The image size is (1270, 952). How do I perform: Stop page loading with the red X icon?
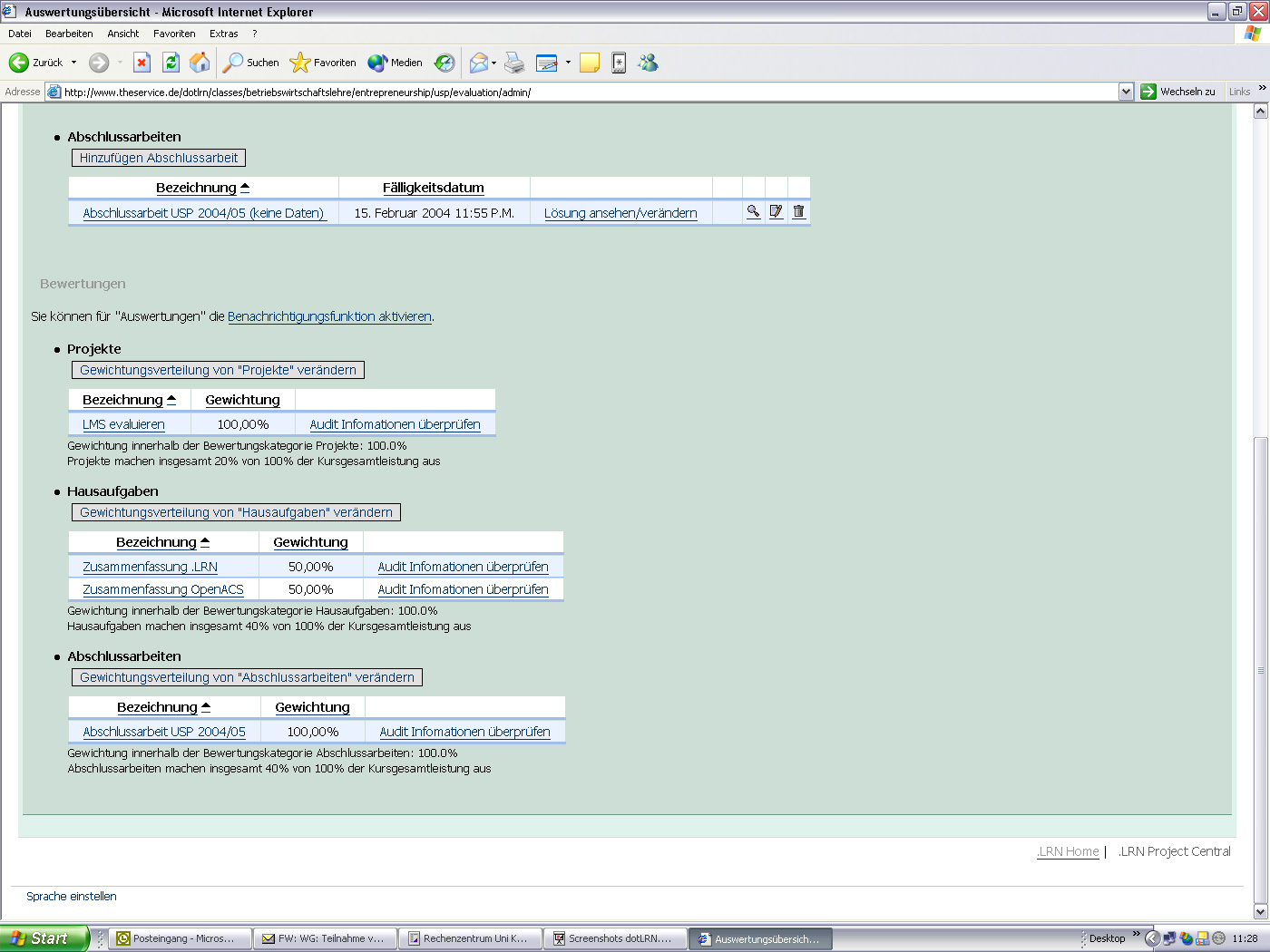(x=142, y=62)
